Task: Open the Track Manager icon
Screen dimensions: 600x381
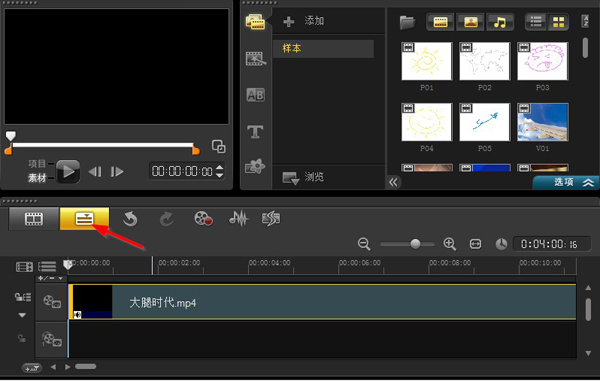Action: [x=47, y=266]
